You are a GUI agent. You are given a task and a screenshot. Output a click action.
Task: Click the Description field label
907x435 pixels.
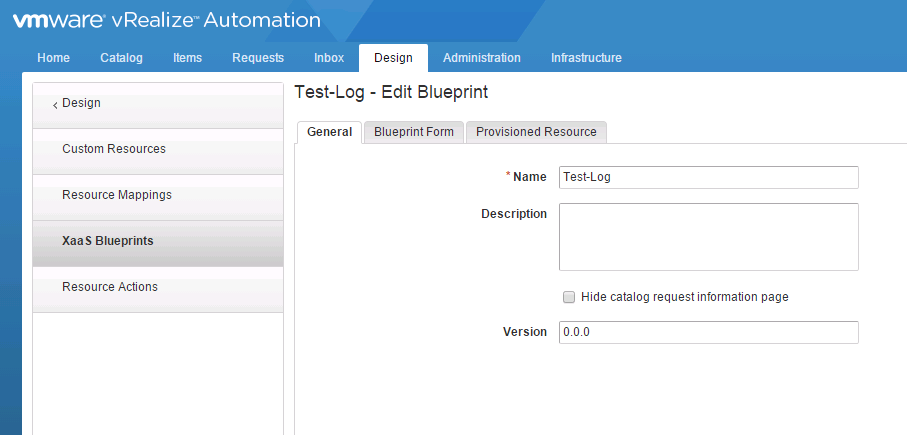[x=514, y=214]
